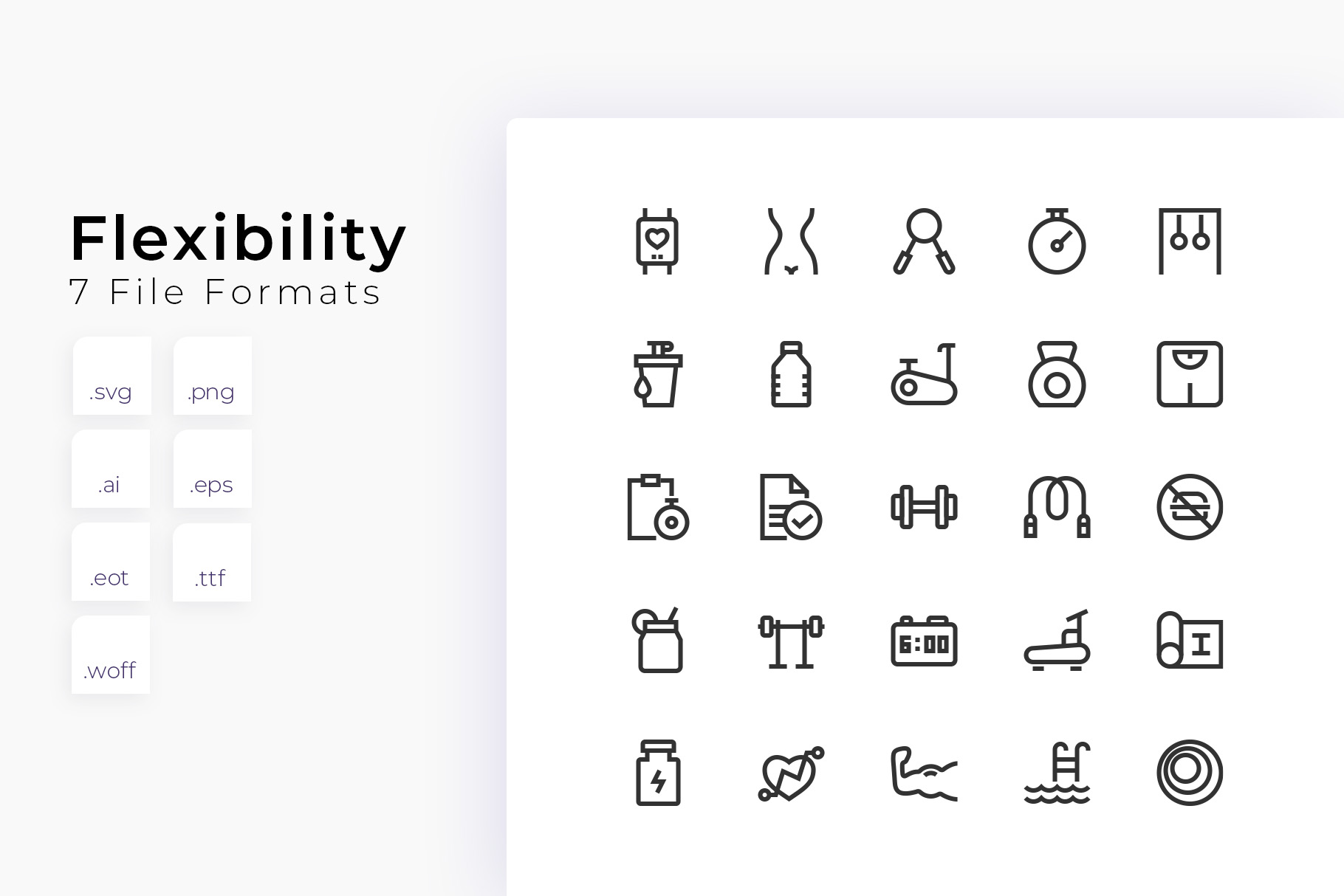Select the jump rope icon
The image size is (1344, 896).
(x=1057, y=507)
